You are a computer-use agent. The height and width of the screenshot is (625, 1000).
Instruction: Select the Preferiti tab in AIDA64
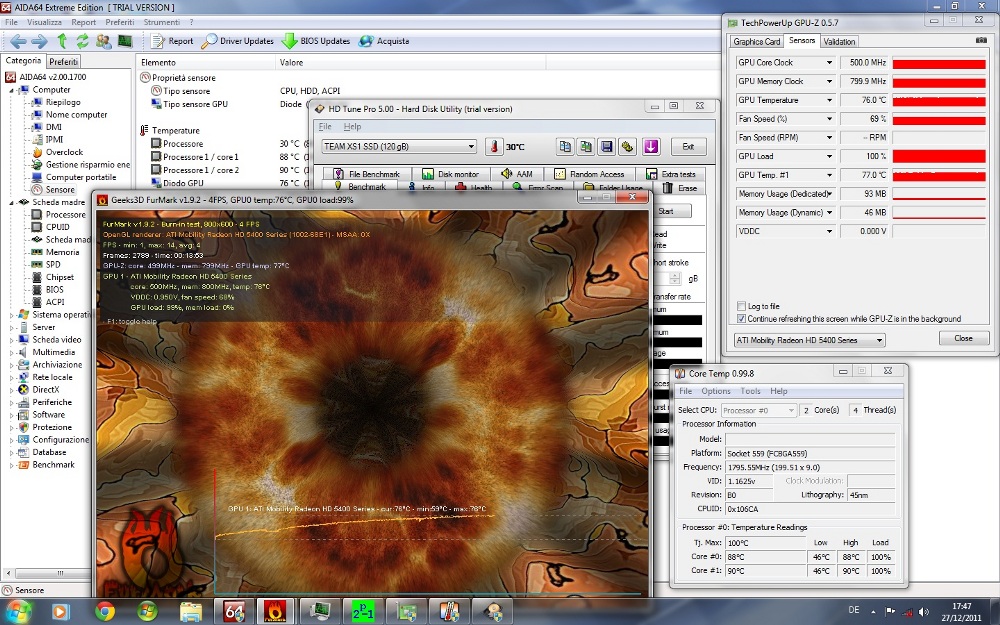pos(64,62)
